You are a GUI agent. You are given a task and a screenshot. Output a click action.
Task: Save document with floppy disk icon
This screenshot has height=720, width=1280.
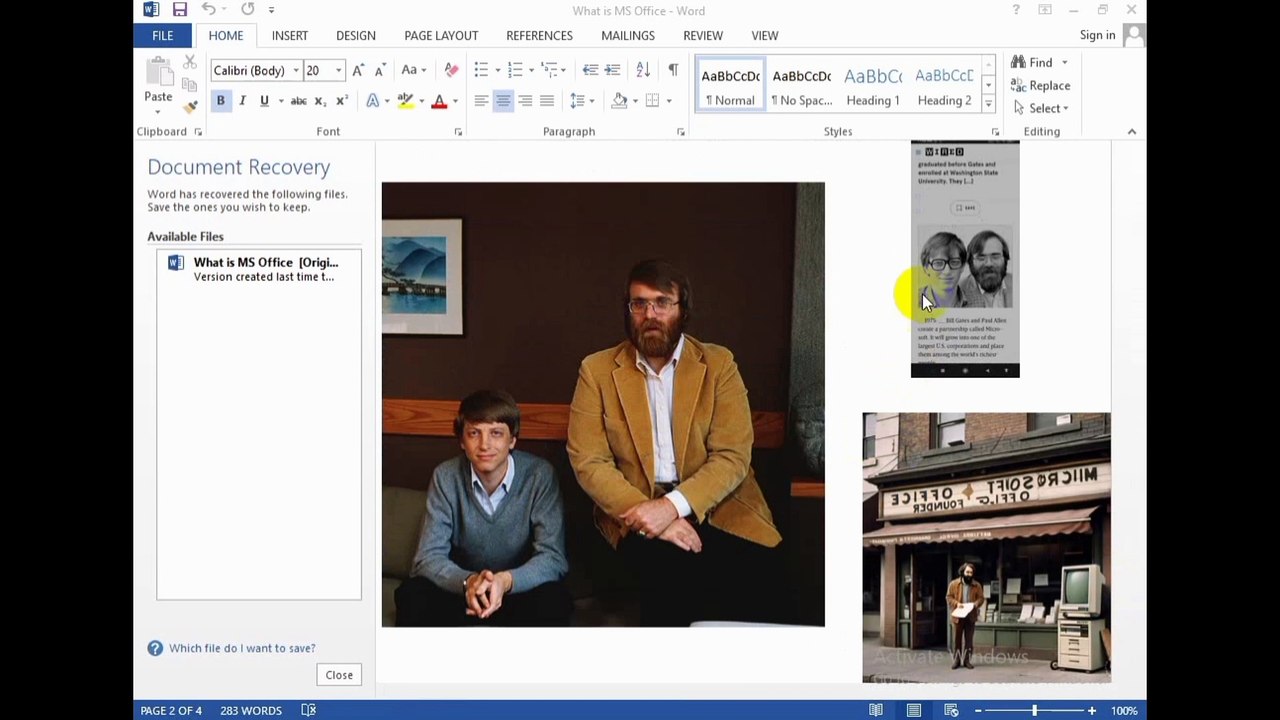click(x=180, y=10)
